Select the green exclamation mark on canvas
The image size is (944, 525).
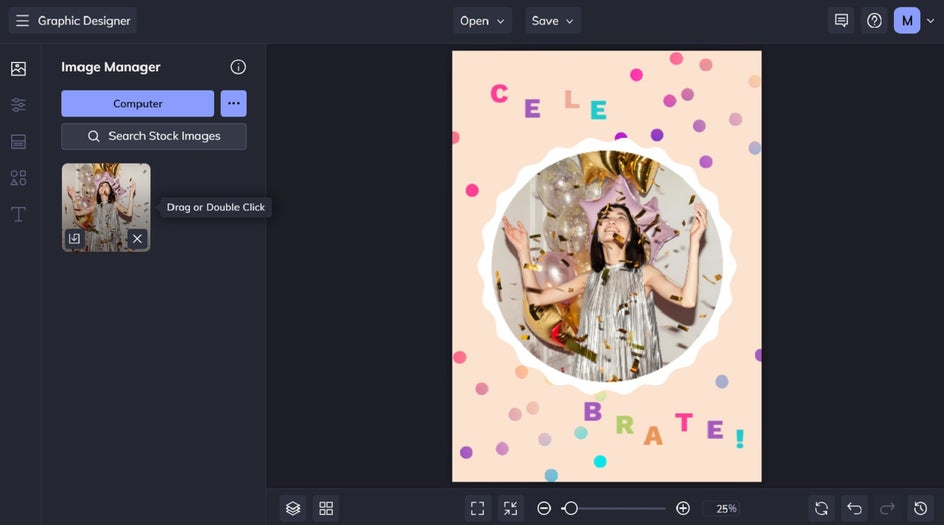point(740,438)
